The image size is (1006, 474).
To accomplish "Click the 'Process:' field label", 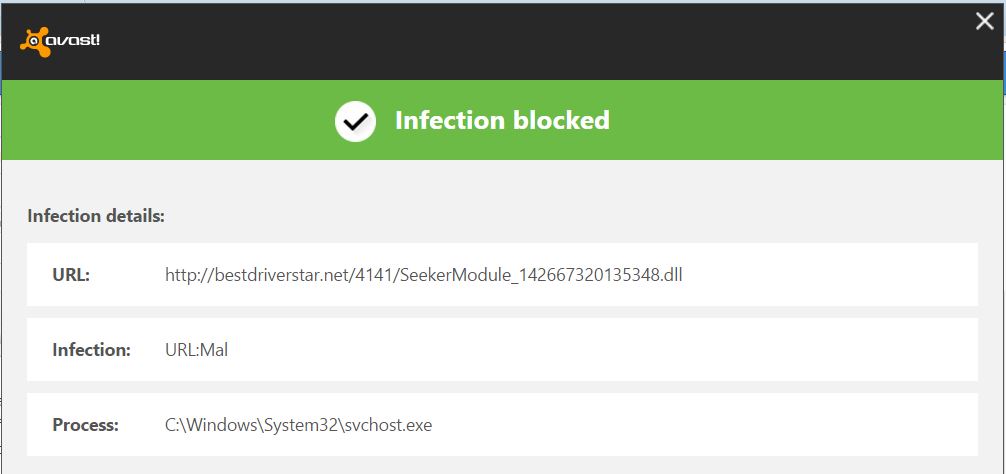I will coord(85,425).
